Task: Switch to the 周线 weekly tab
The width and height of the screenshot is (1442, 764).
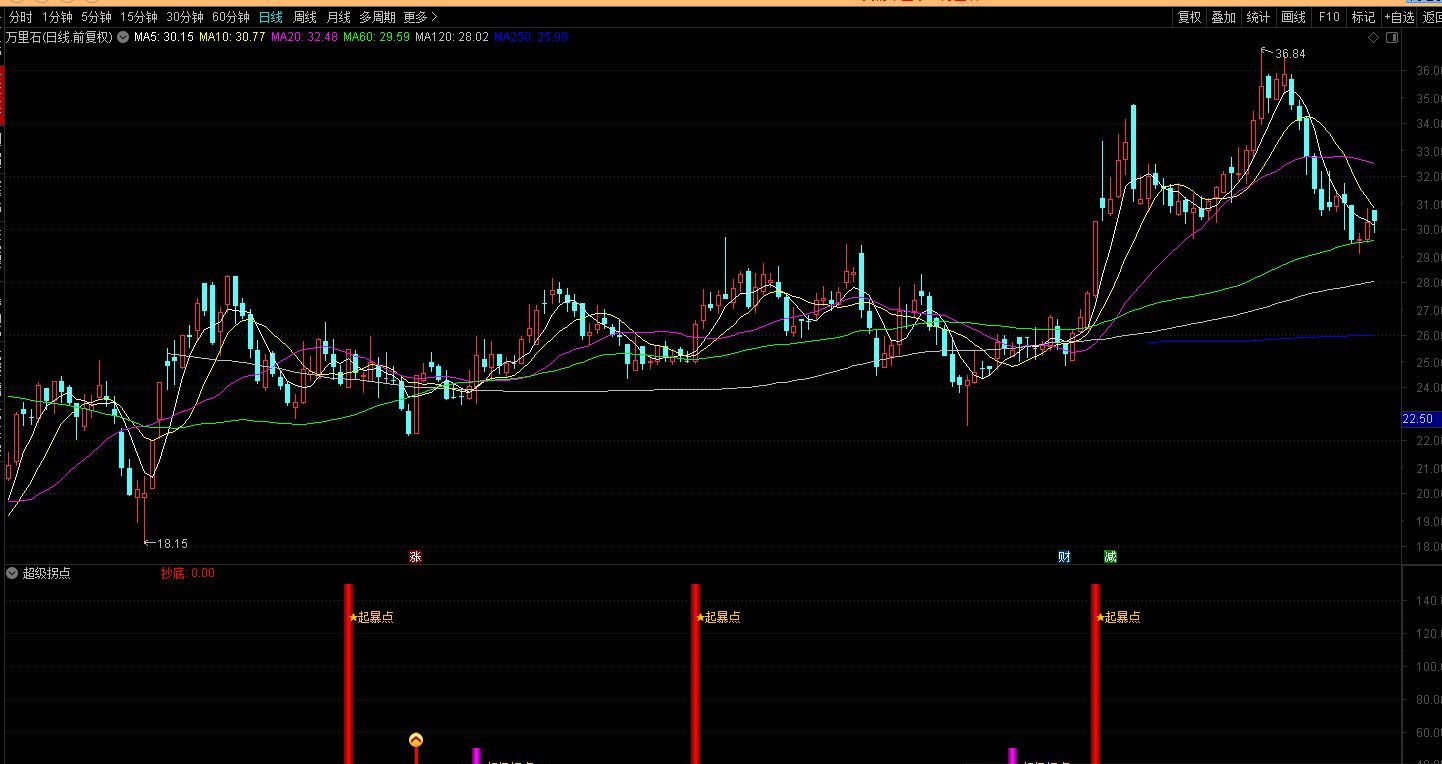Action: point(304,17)
